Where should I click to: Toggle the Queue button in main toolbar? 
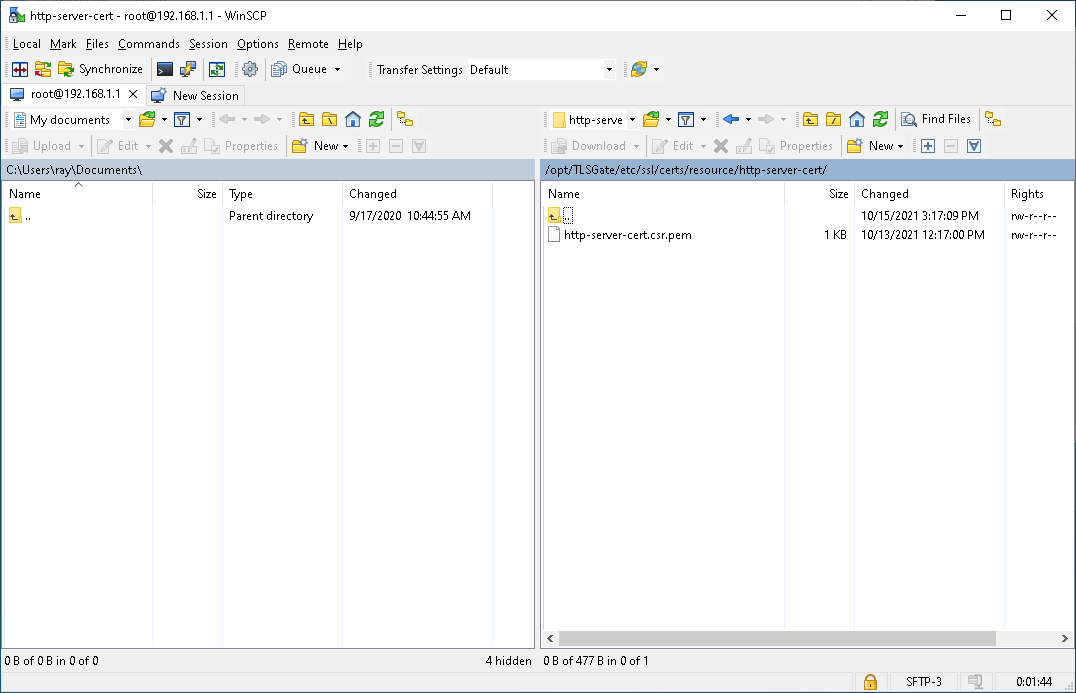(x=299, y=69)
